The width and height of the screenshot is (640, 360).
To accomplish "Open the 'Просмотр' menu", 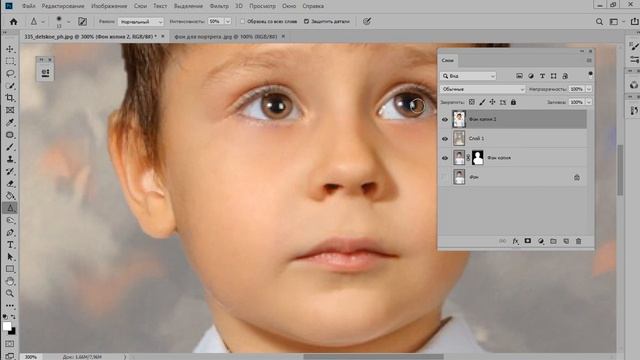I will (x=262, y=6).
